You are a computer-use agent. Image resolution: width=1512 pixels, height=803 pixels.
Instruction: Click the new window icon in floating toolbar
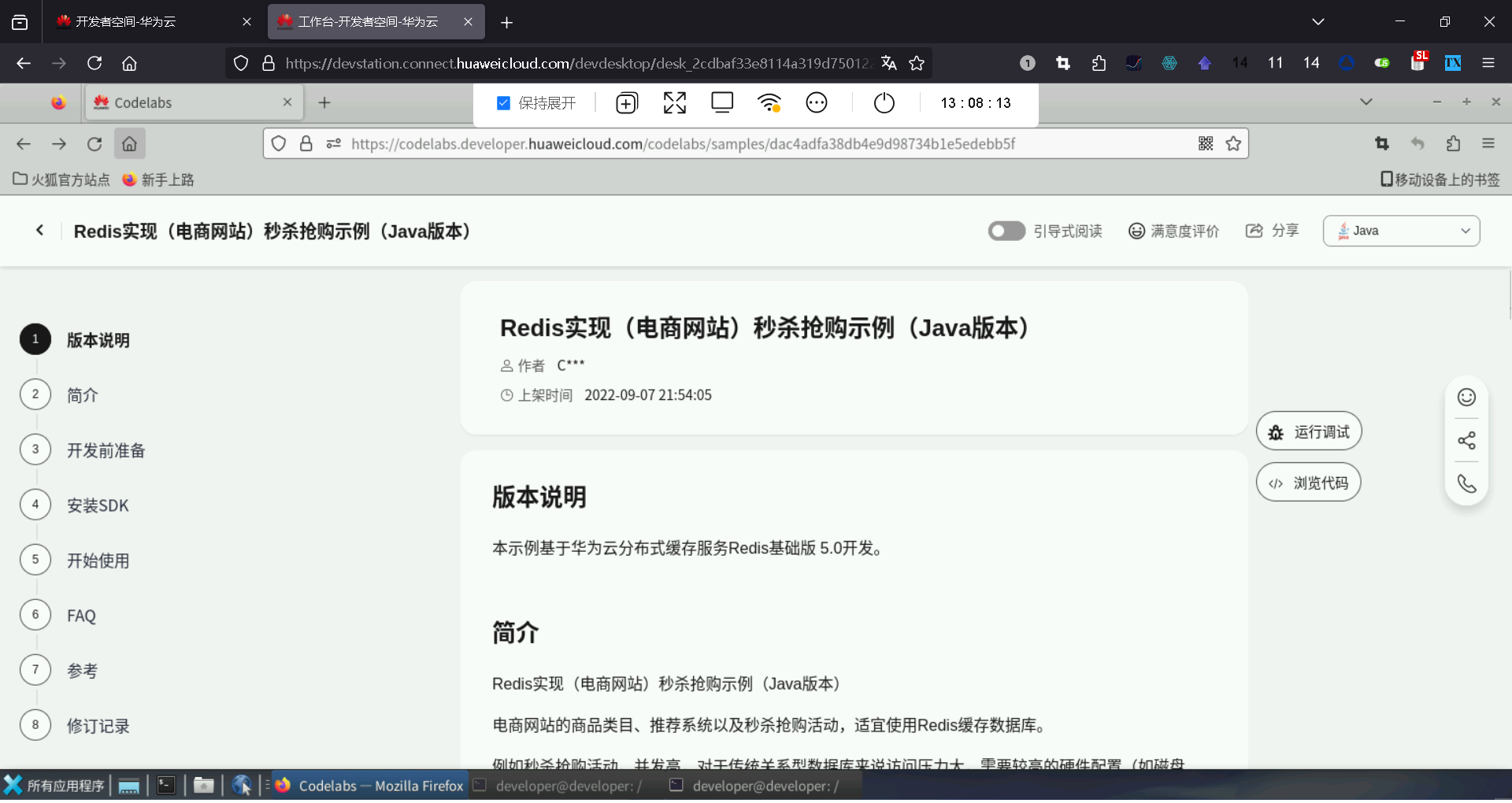[627, 102]
